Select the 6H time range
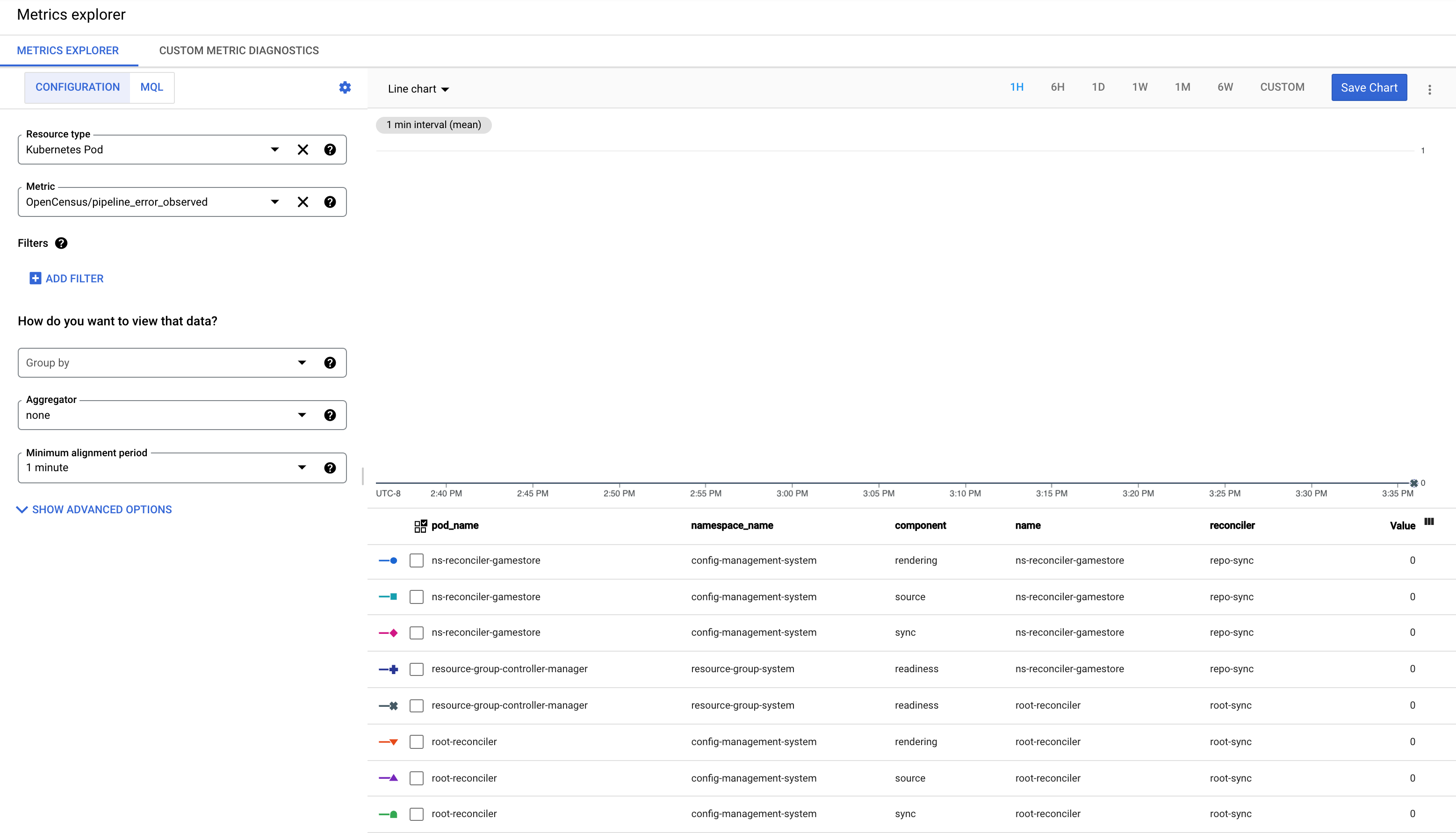The image size is (1456, 833). pyautogui.click(x=1057, y=88)
